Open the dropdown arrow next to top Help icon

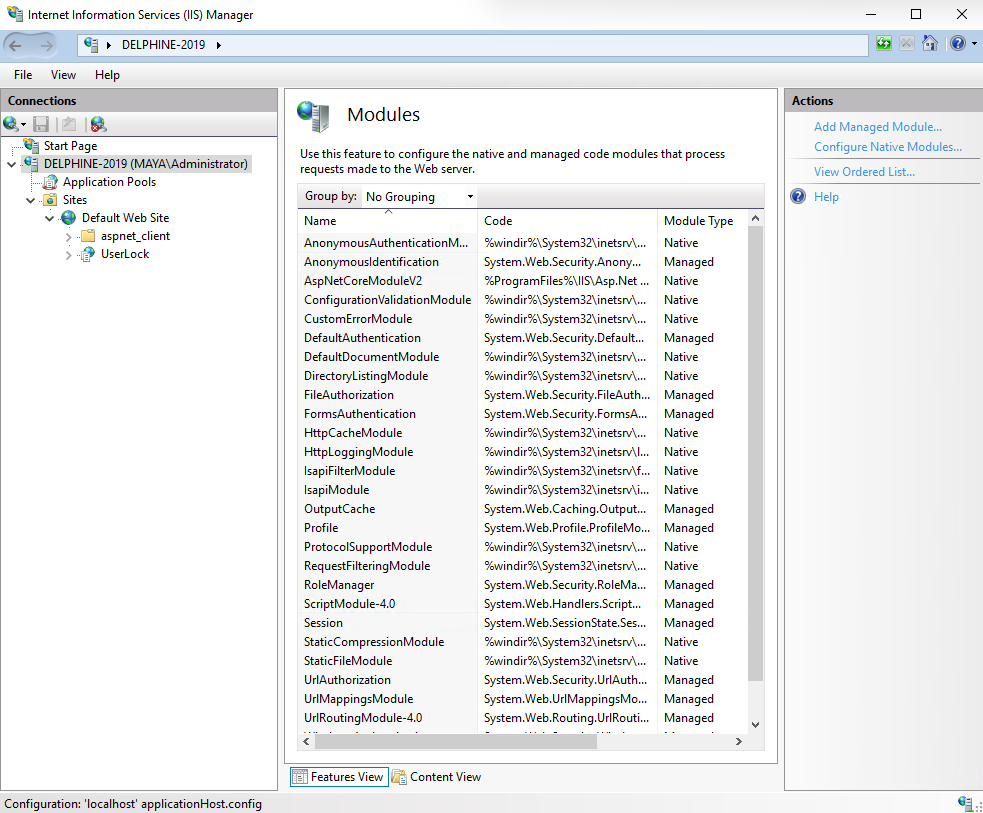click(974, 44)
